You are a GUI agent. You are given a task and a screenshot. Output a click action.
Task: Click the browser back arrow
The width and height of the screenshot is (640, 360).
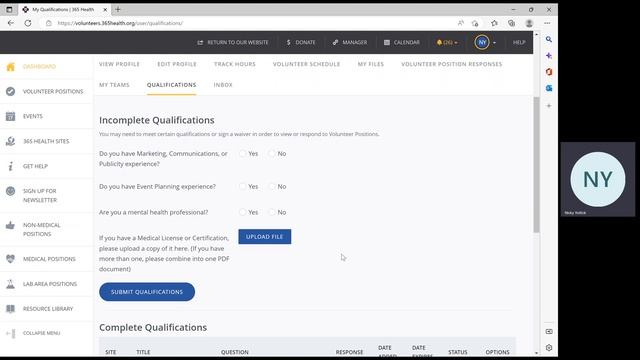[x=11, y=23]
